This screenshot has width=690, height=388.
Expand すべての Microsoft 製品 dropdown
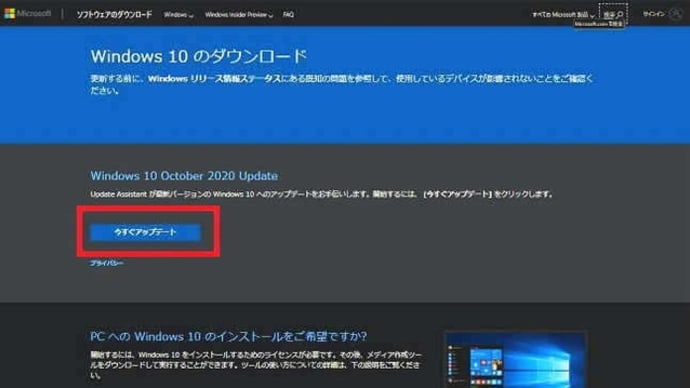tap(563, 15)
